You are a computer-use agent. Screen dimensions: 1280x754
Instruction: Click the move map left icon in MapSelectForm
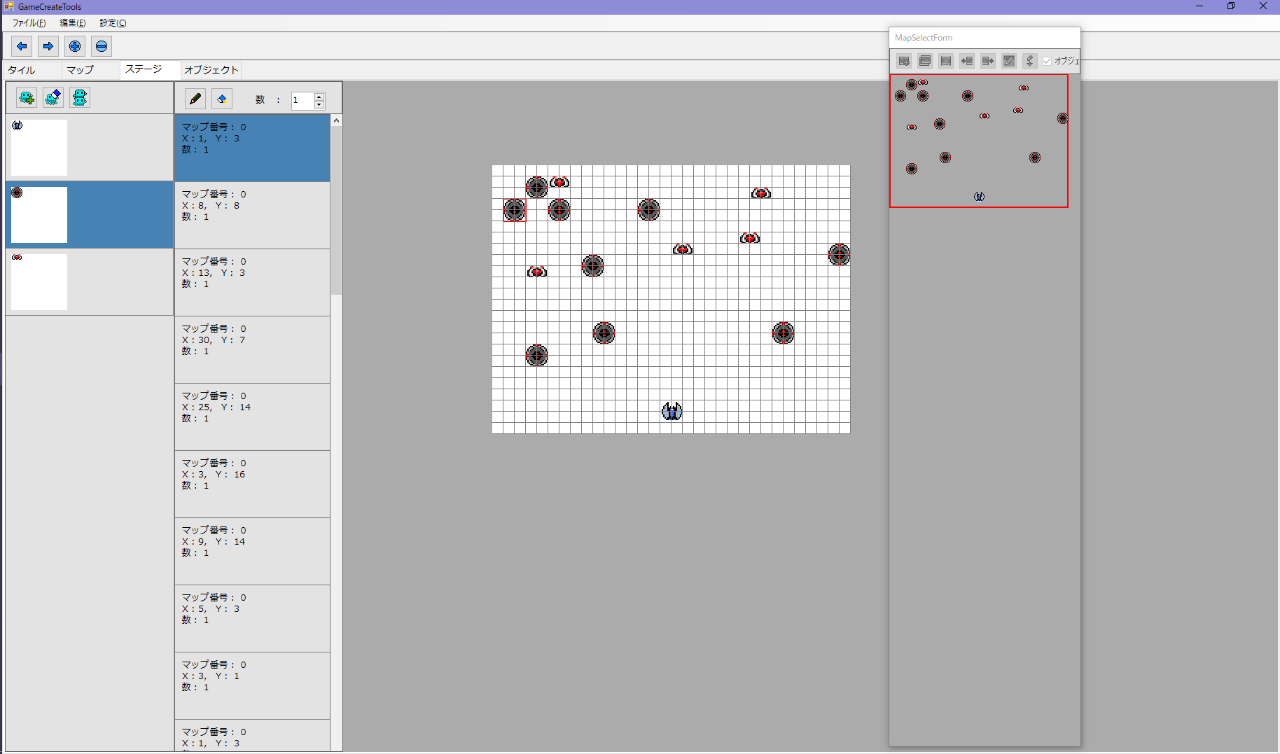click(967, 61)
